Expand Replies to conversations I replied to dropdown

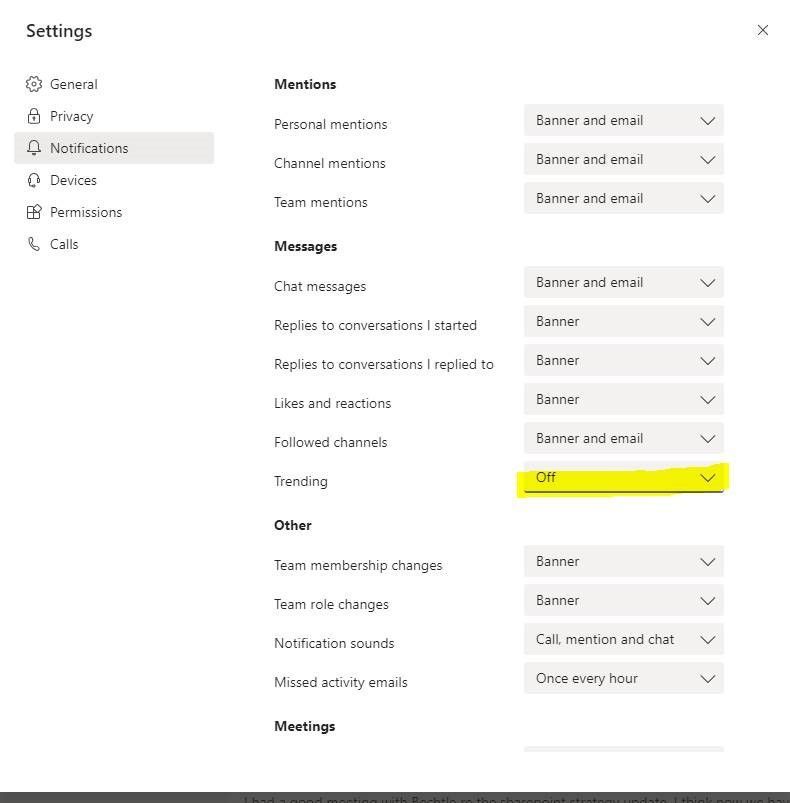click(x=624, y=360)
